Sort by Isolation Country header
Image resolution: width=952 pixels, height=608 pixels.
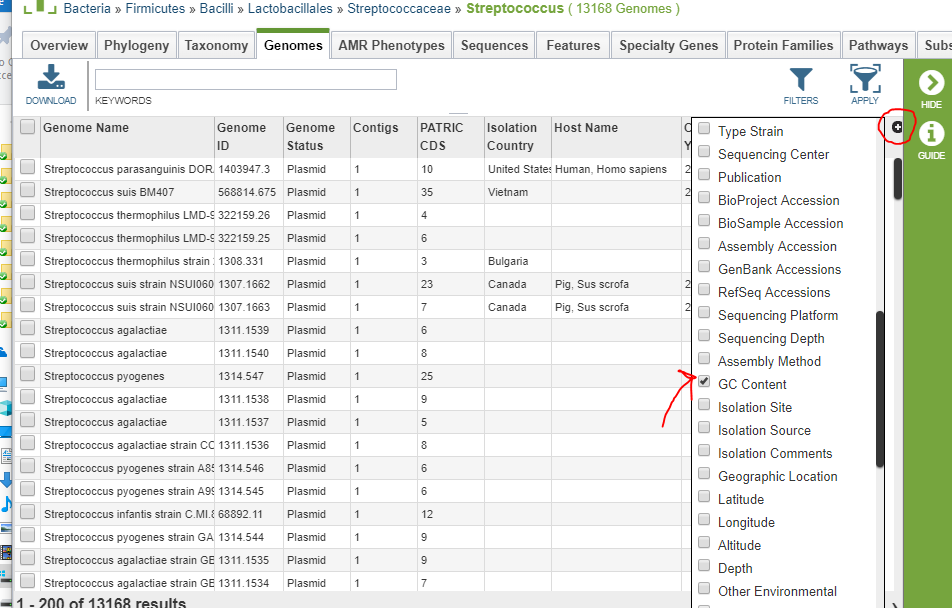pos(517,137)
